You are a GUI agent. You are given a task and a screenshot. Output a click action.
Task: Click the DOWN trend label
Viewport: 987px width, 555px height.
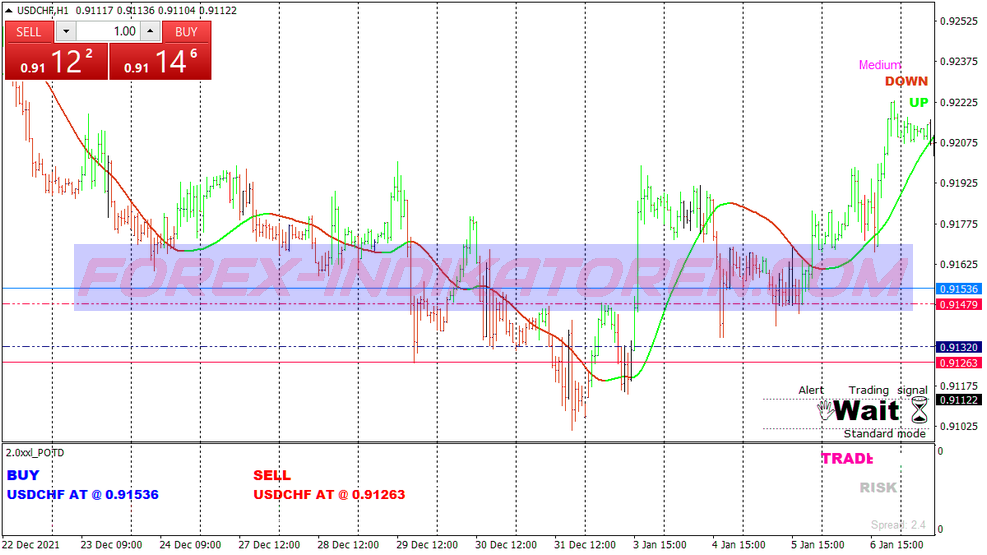point(906,81)
